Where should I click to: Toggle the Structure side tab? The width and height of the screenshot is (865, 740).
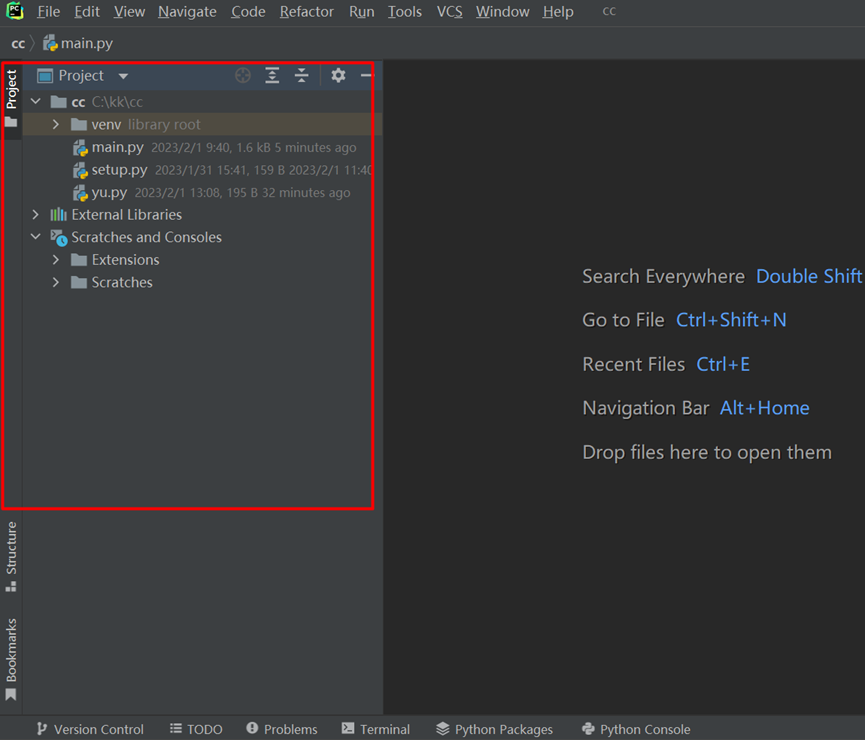[x=11, y=557]
